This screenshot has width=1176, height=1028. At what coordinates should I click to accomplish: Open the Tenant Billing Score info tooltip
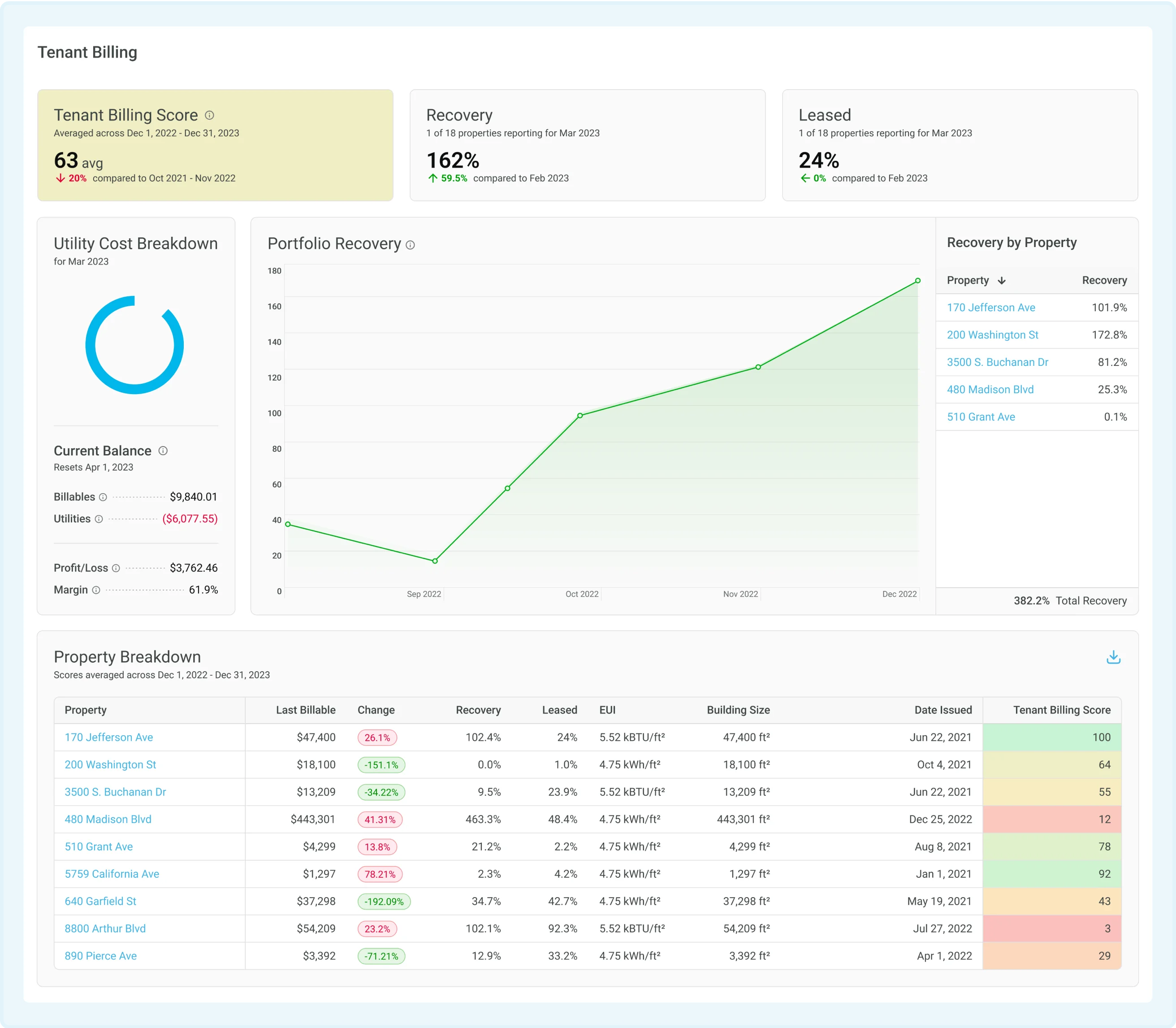click(x=209, y=115)
